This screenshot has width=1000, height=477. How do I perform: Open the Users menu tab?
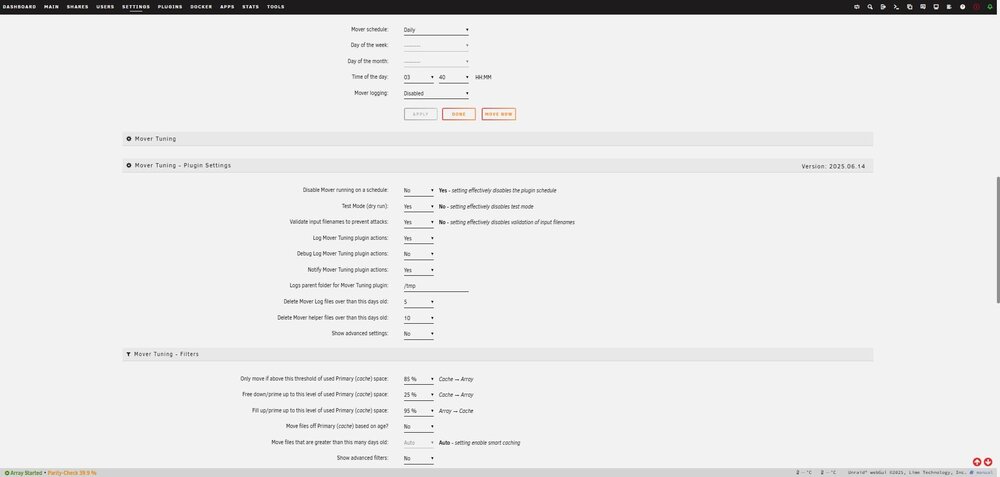[105, 7]
